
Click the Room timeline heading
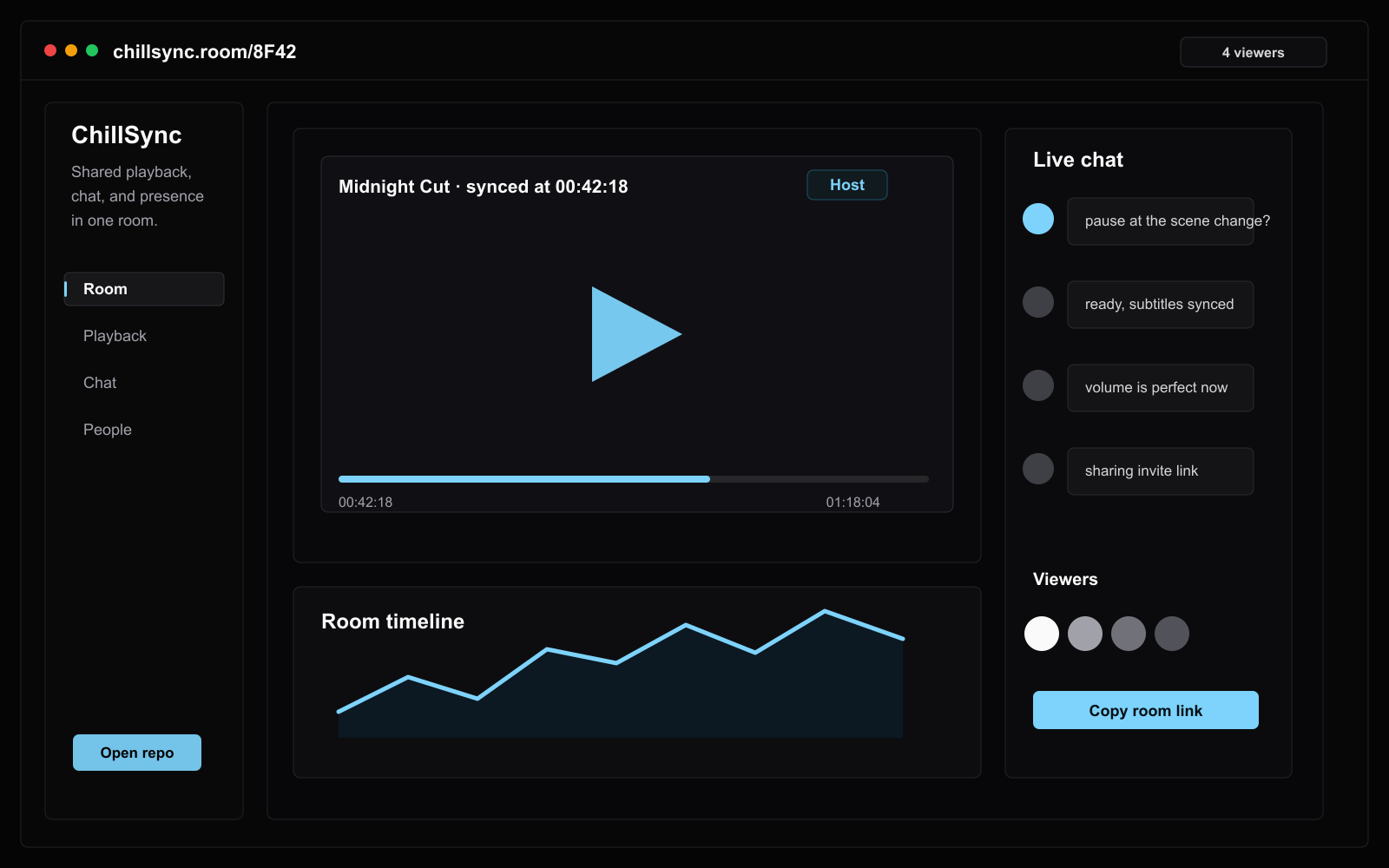point(392,621)
